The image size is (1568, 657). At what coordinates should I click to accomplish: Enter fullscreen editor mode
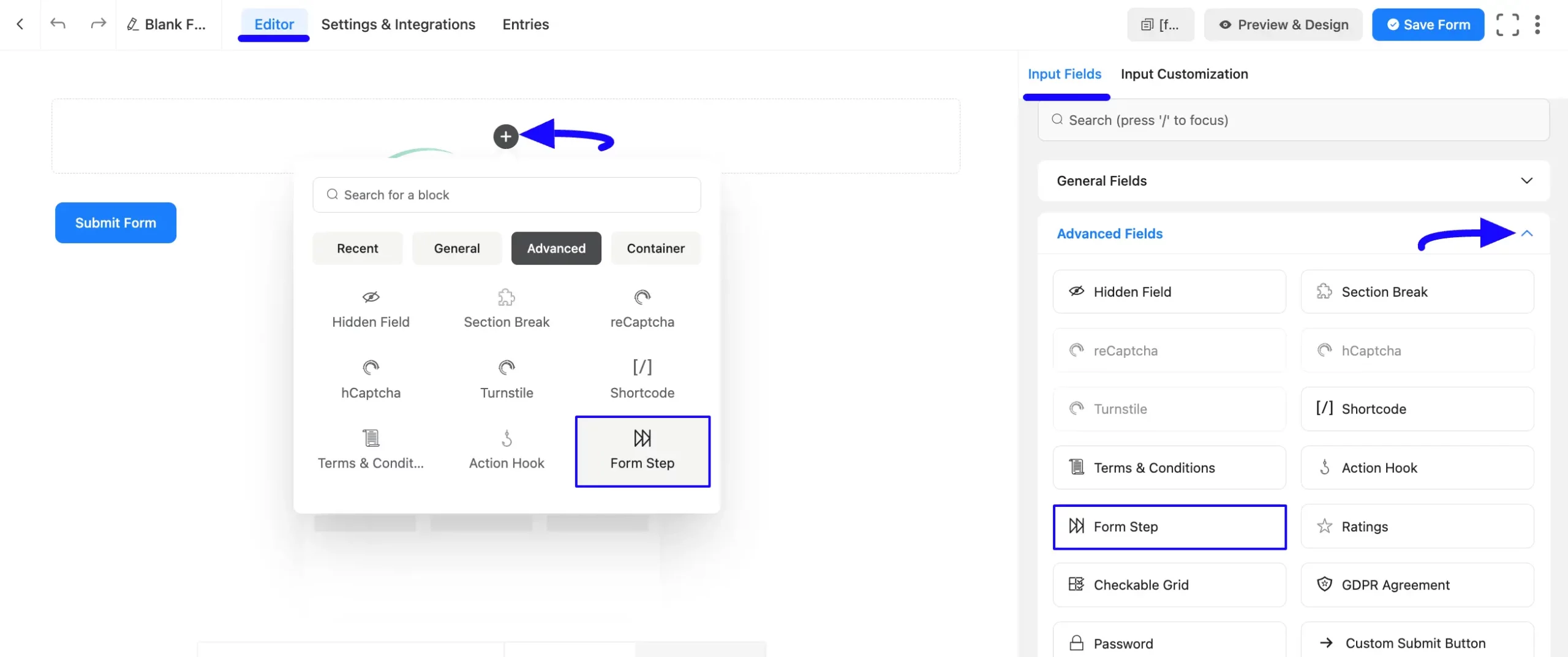[1508, 24]
